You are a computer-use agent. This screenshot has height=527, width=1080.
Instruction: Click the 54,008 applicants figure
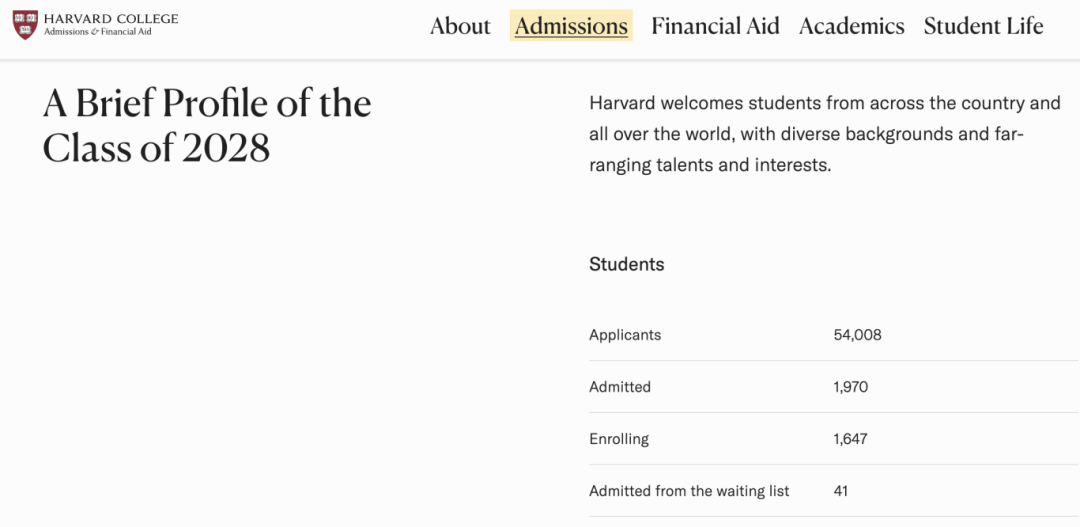857,335
